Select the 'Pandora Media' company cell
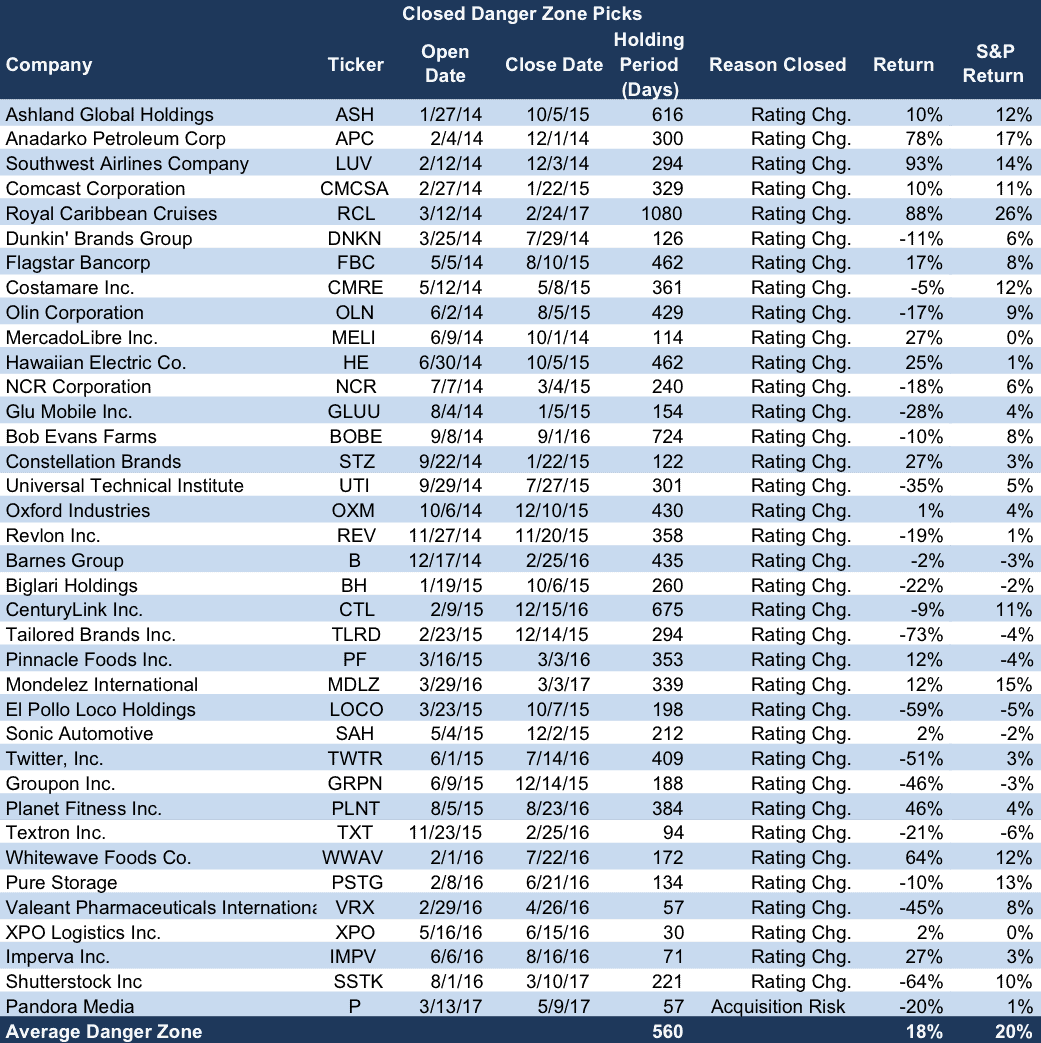 [70, 1006]
